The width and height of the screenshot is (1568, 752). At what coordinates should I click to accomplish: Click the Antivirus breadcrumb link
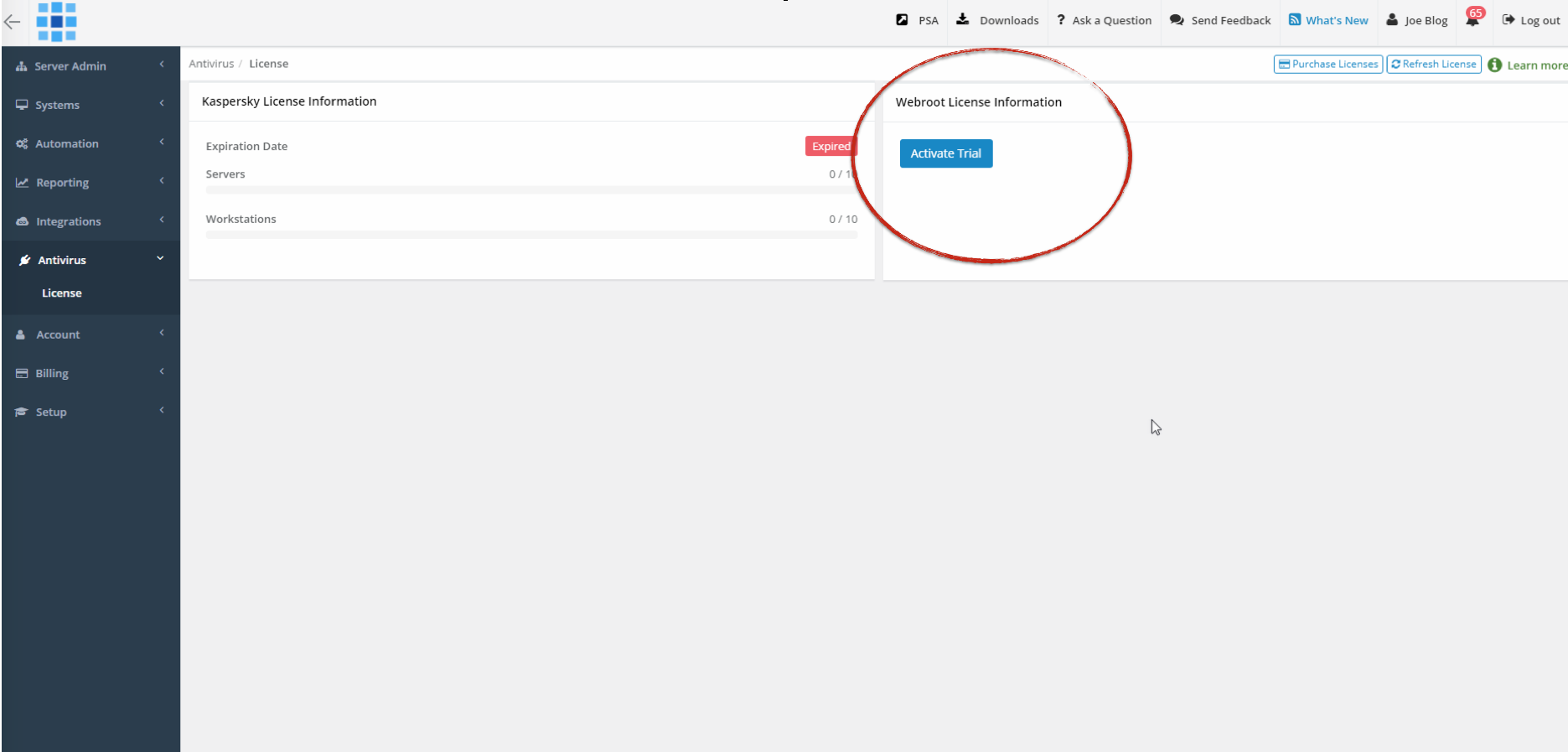tap(211, 64)
